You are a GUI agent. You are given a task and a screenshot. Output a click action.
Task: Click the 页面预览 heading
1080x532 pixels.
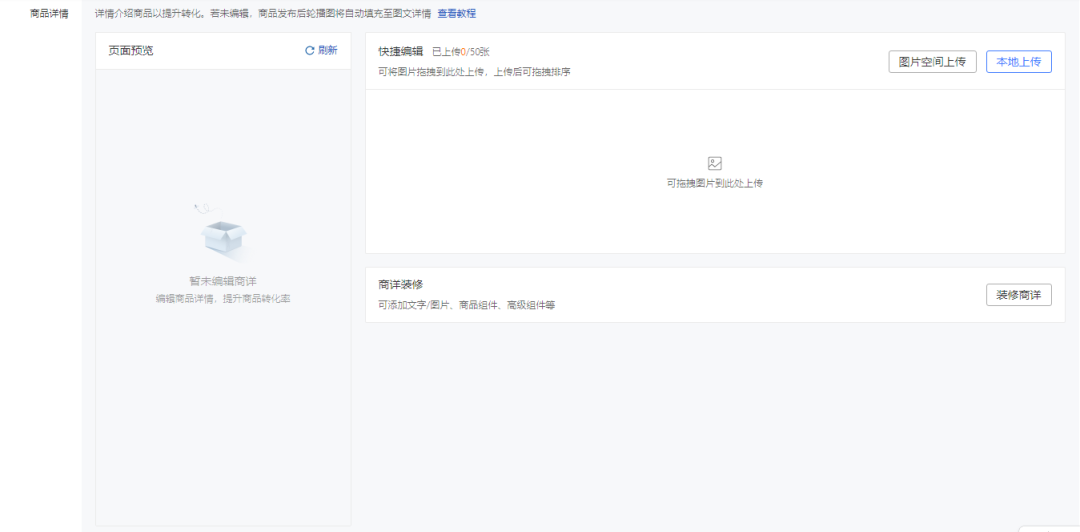131,50
